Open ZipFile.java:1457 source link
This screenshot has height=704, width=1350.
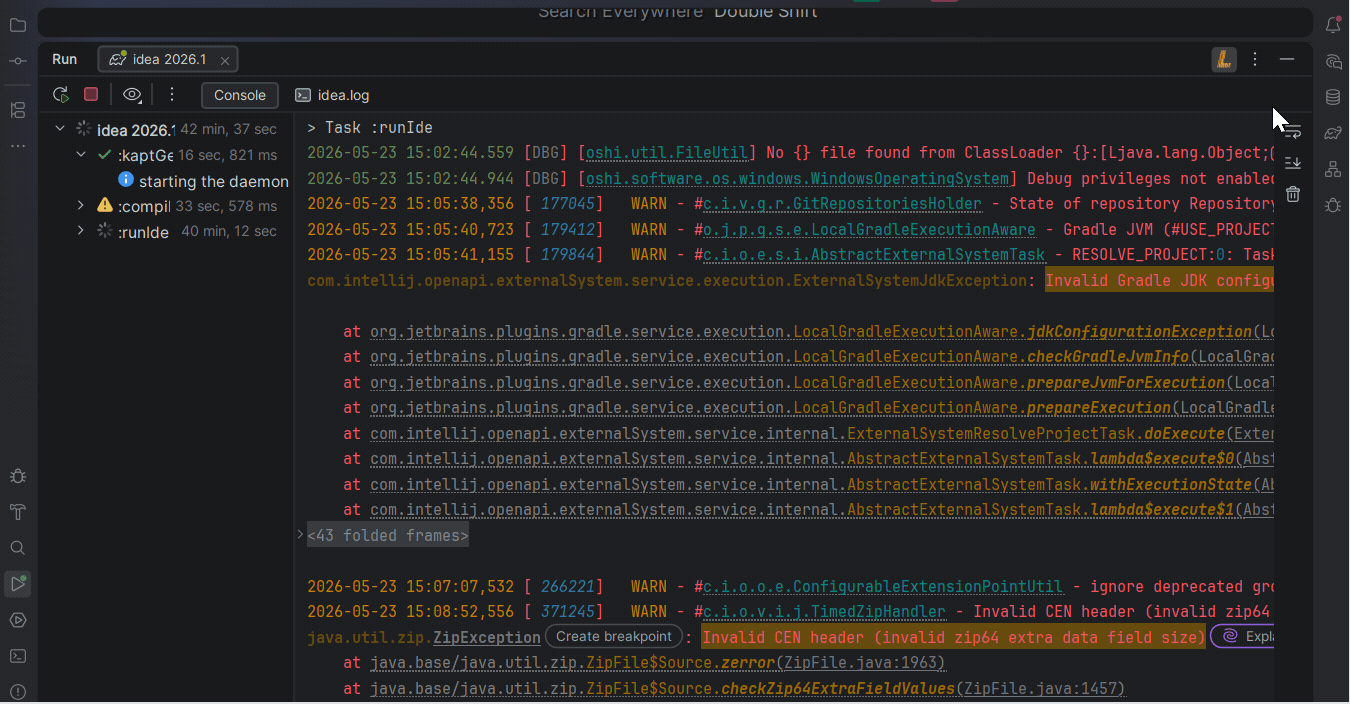[x=1040, y=689]
